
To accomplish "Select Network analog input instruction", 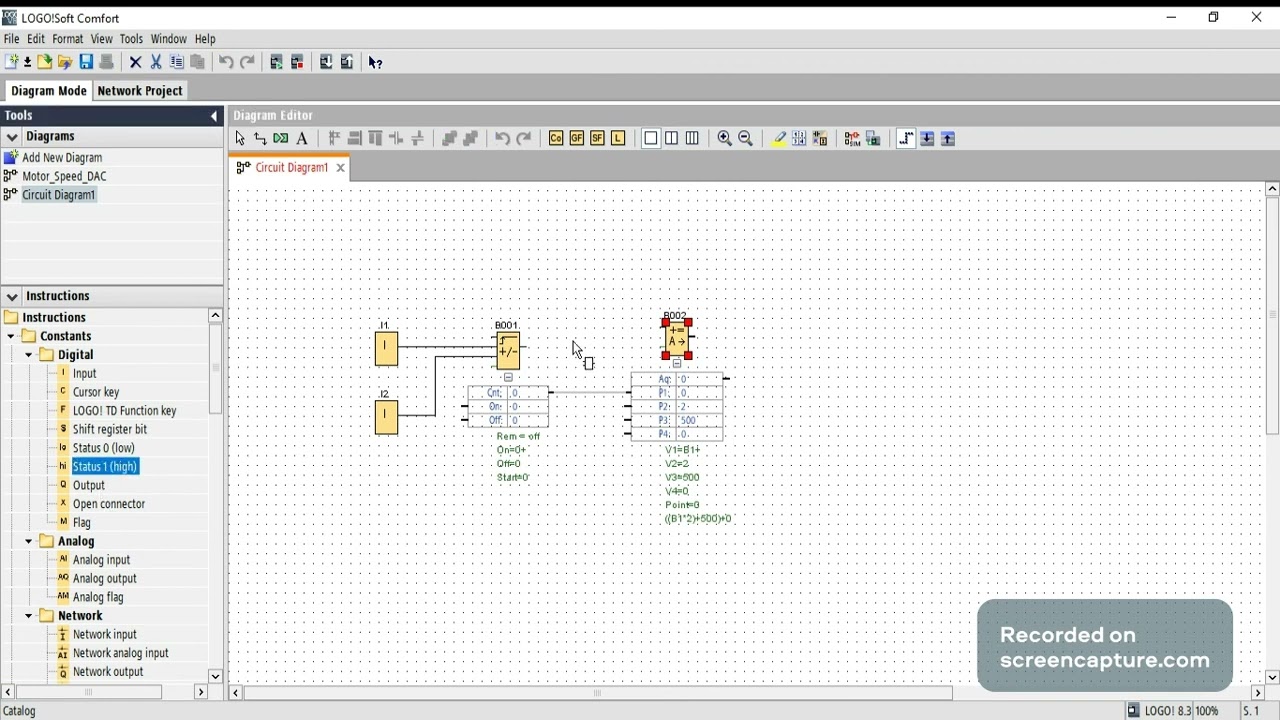I will [121, 653].
